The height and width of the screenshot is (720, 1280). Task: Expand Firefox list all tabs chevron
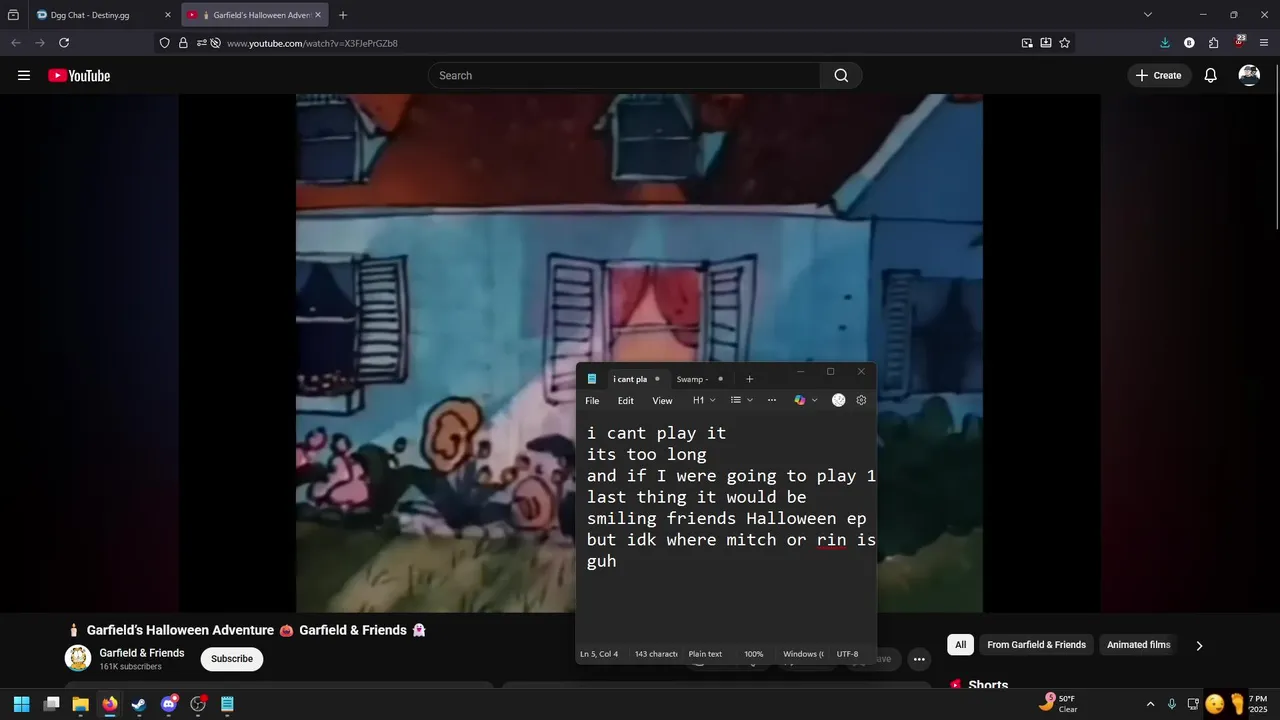coord(1148,15)
